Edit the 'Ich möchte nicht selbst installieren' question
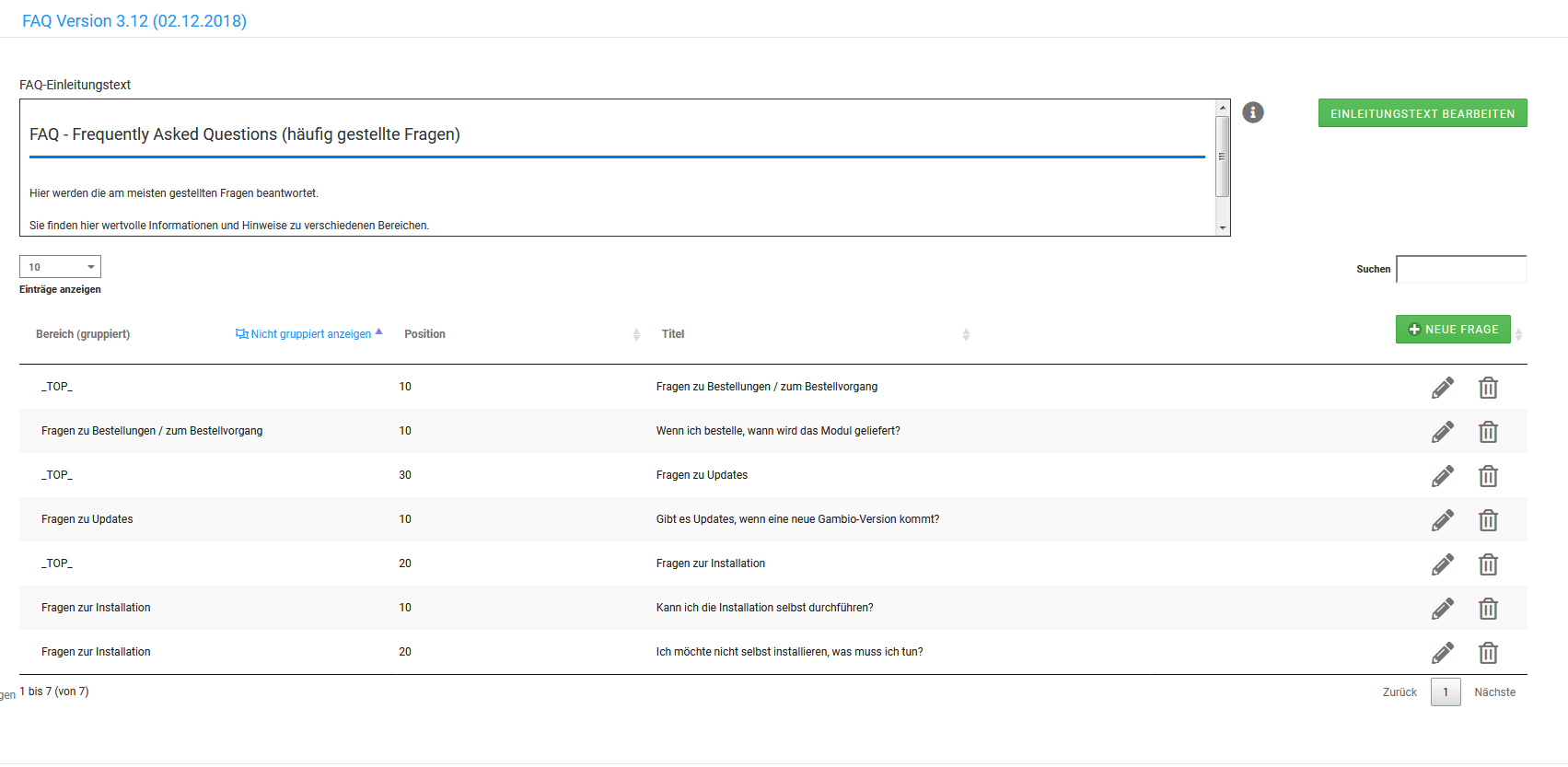The height and width of the screenshot is (767, 1568). pos(1442,653)
